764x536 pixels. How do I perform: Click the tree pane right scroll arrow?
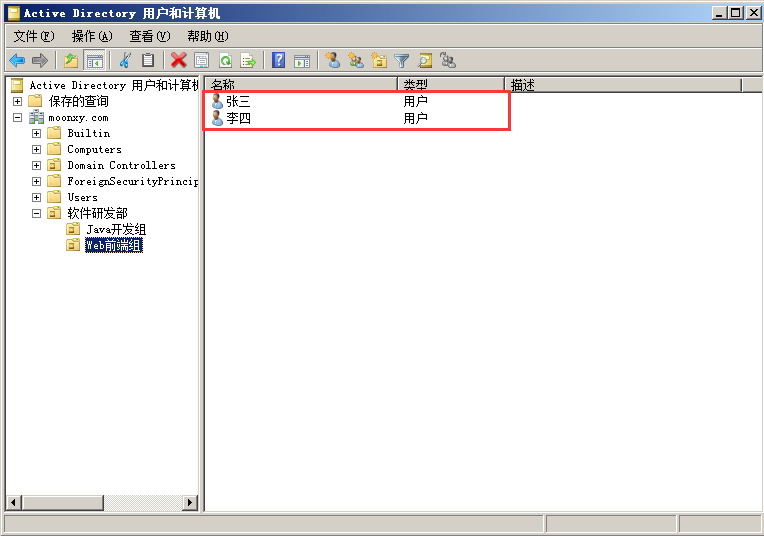pyautogui.click(x=190, y=502)
